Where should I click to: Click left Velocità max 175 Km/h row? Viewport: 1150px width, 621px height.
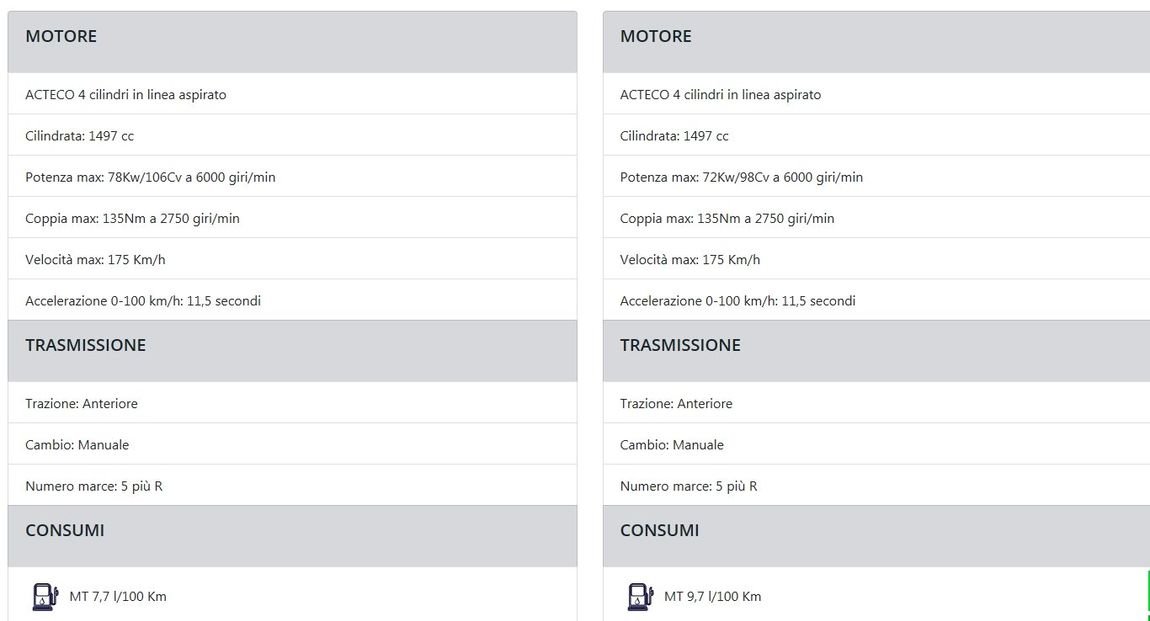(292, 260)
